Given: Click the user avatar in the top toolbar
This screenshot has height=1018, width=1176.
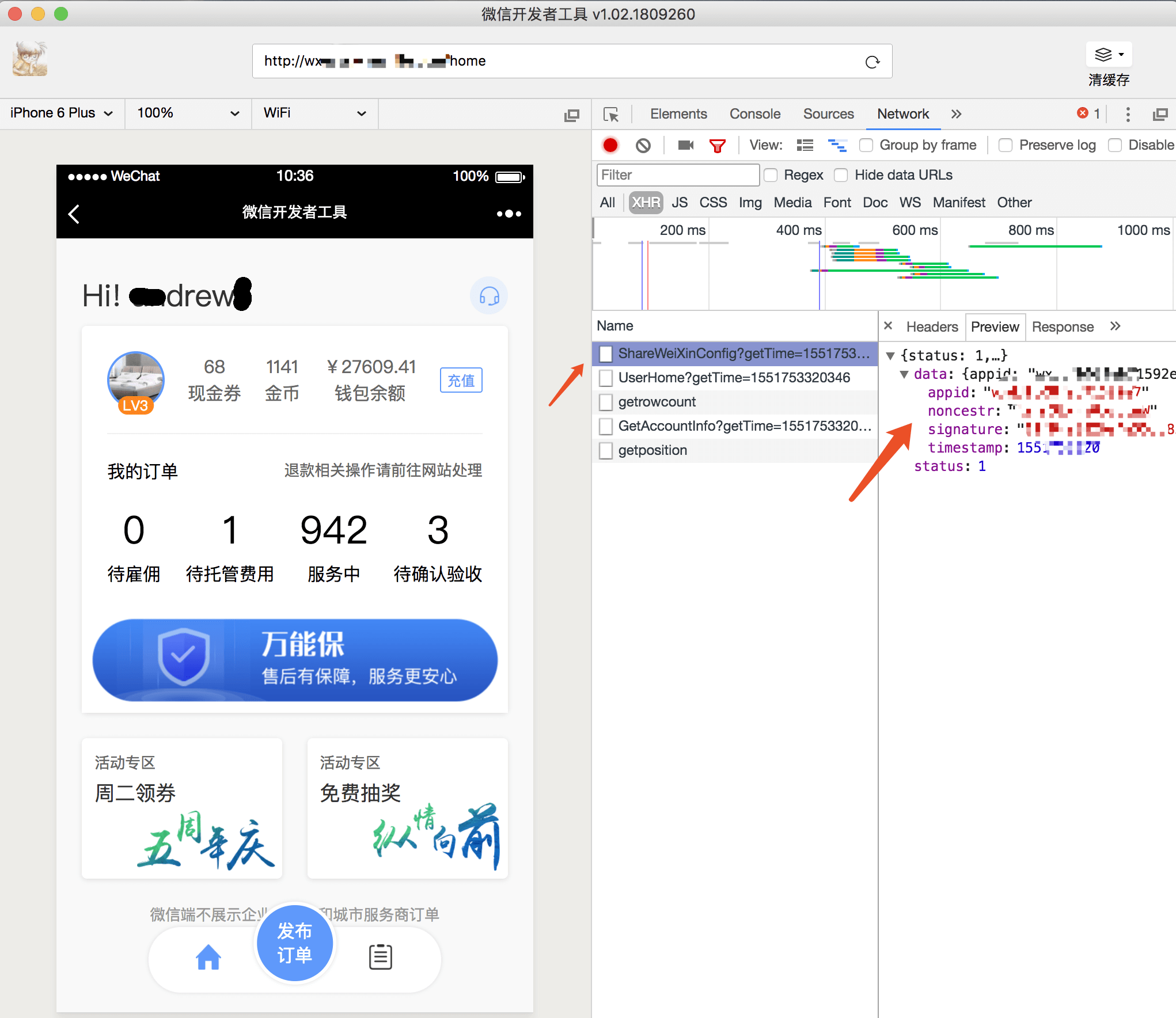Looking at the screenshot, I should [30, 59].
